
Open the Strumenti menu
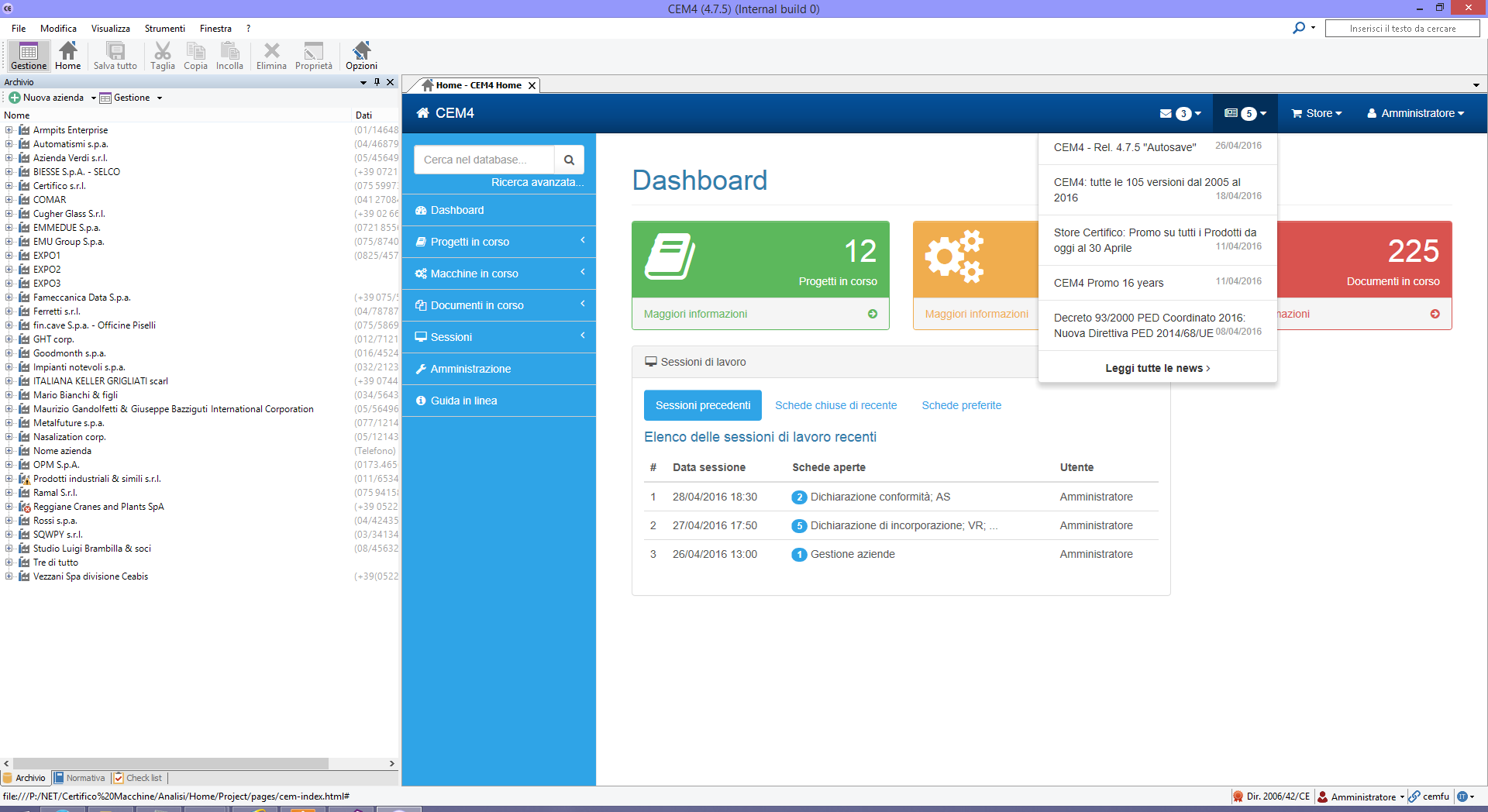164,29
